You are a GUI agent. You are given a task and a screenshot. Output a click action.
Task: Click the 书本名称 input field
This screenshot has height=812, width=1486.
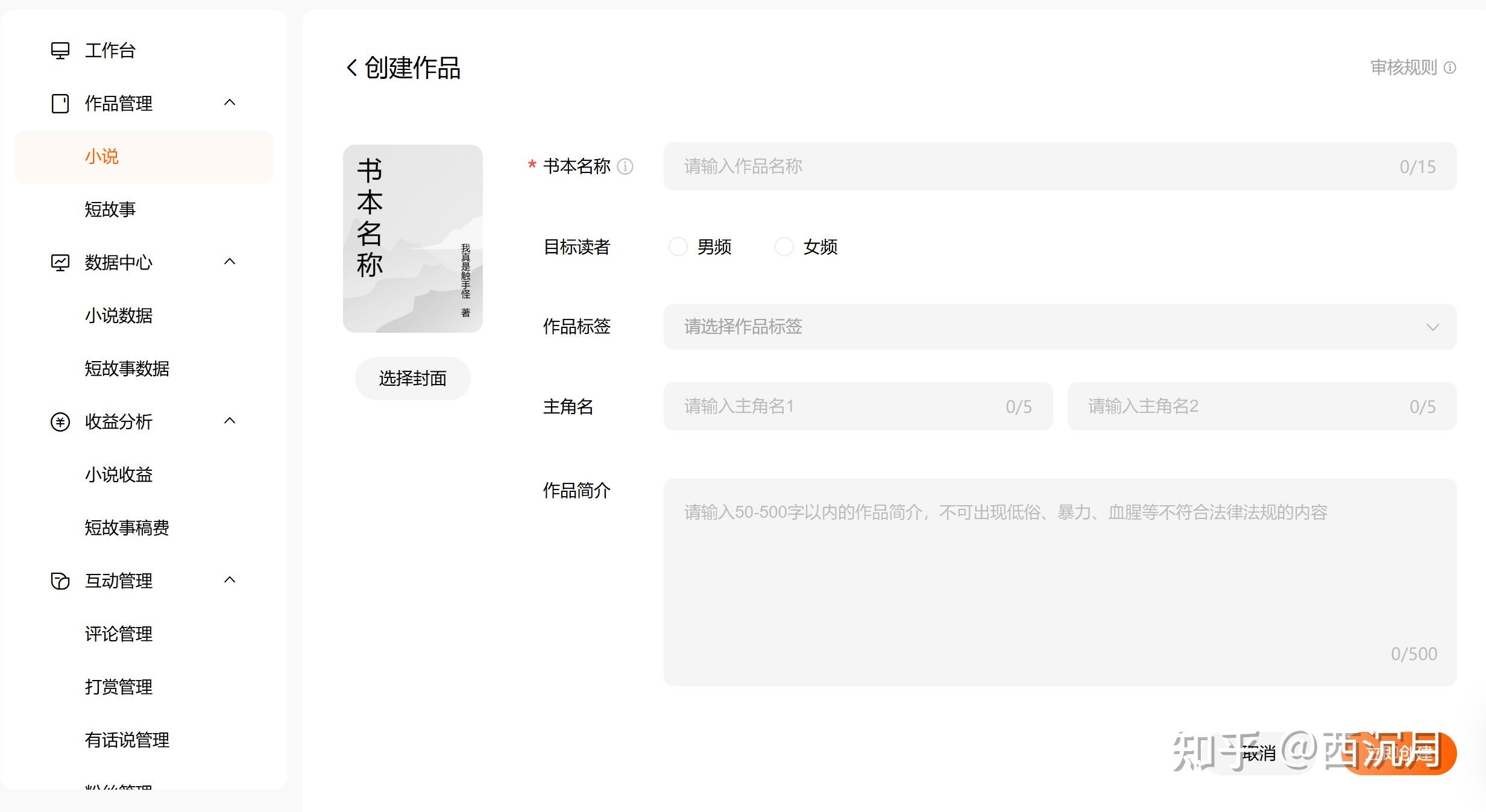tap(1025, 166)
